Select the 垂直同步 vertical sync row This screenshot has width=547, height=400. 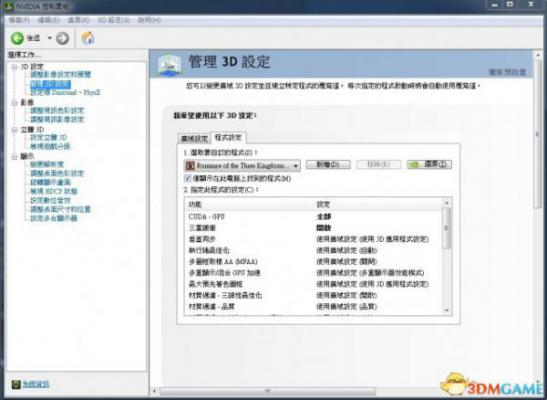coord(313,239)
